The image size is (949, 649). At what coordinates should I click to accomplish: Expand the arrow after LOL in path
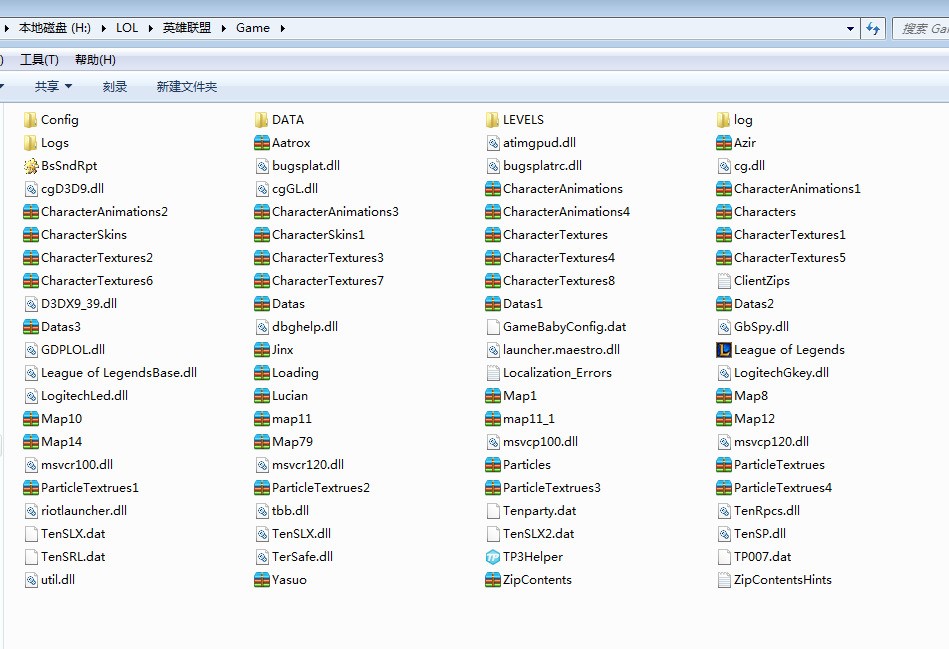tap(151, 28)
